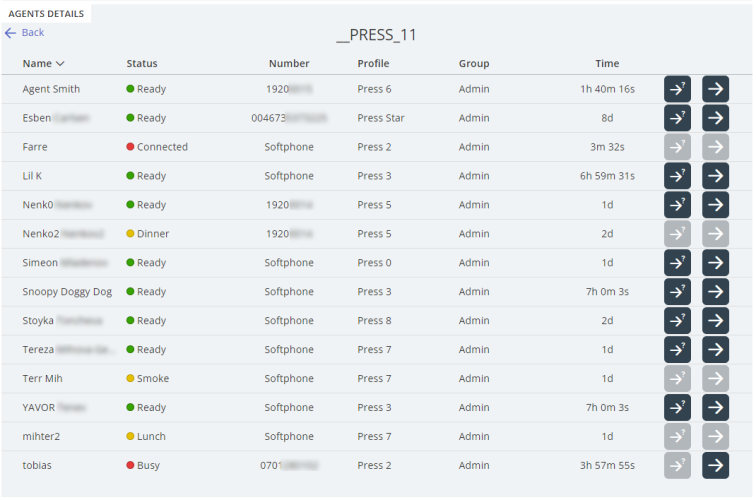Click the plain arrow button in Tereza's row

(715, 350)
